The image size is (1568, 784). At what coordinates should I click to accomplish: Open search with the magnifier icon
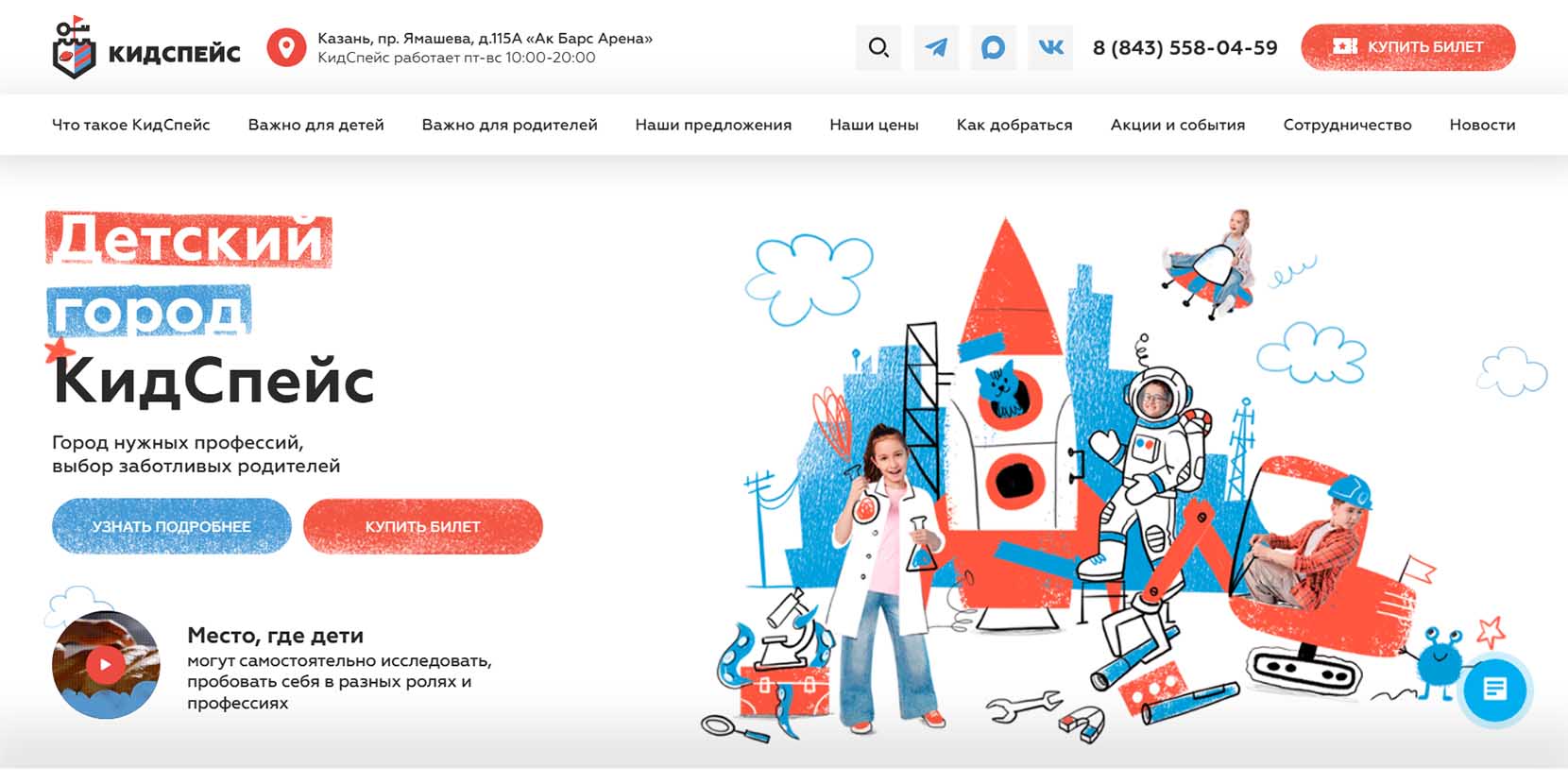[878, 47]
